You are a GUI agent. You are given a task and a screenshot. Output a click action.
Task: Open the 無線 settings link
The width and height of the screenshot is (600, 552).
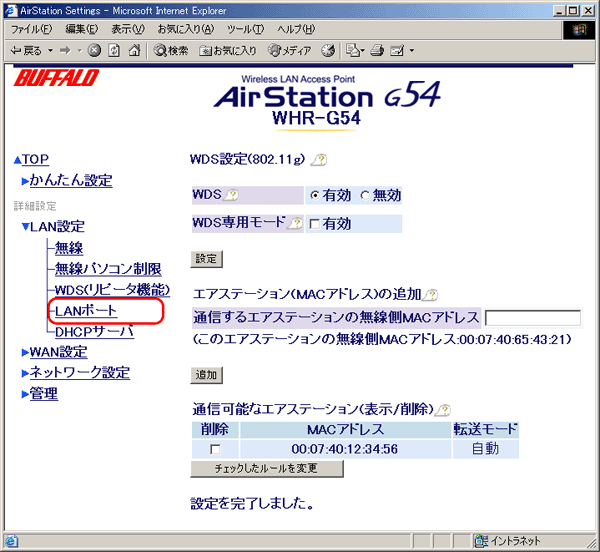coord(69,248)
